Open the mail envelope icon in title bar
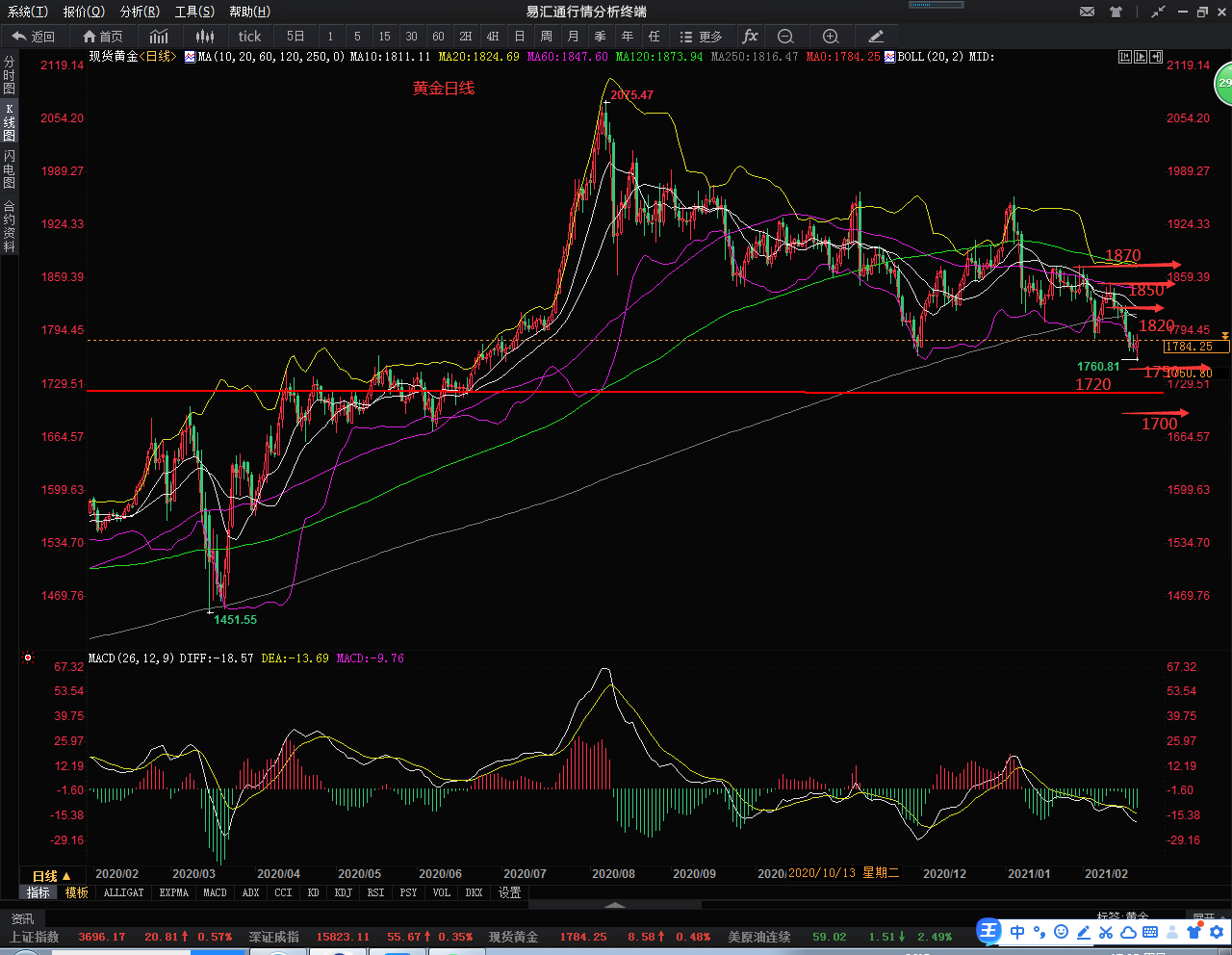 point(1087,12)
